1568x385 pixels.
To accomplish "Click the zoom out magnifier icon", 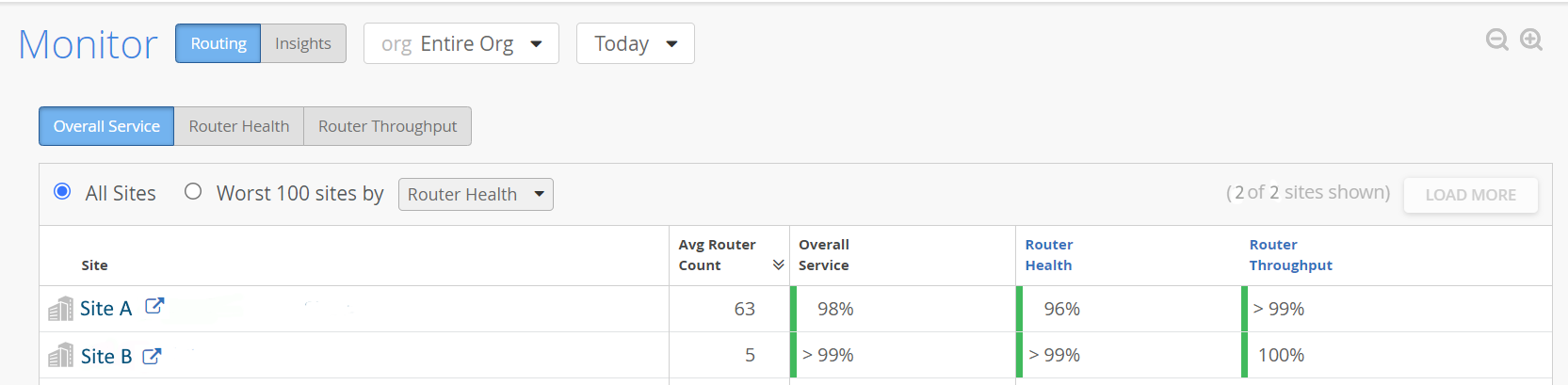I will point(1496,40).
